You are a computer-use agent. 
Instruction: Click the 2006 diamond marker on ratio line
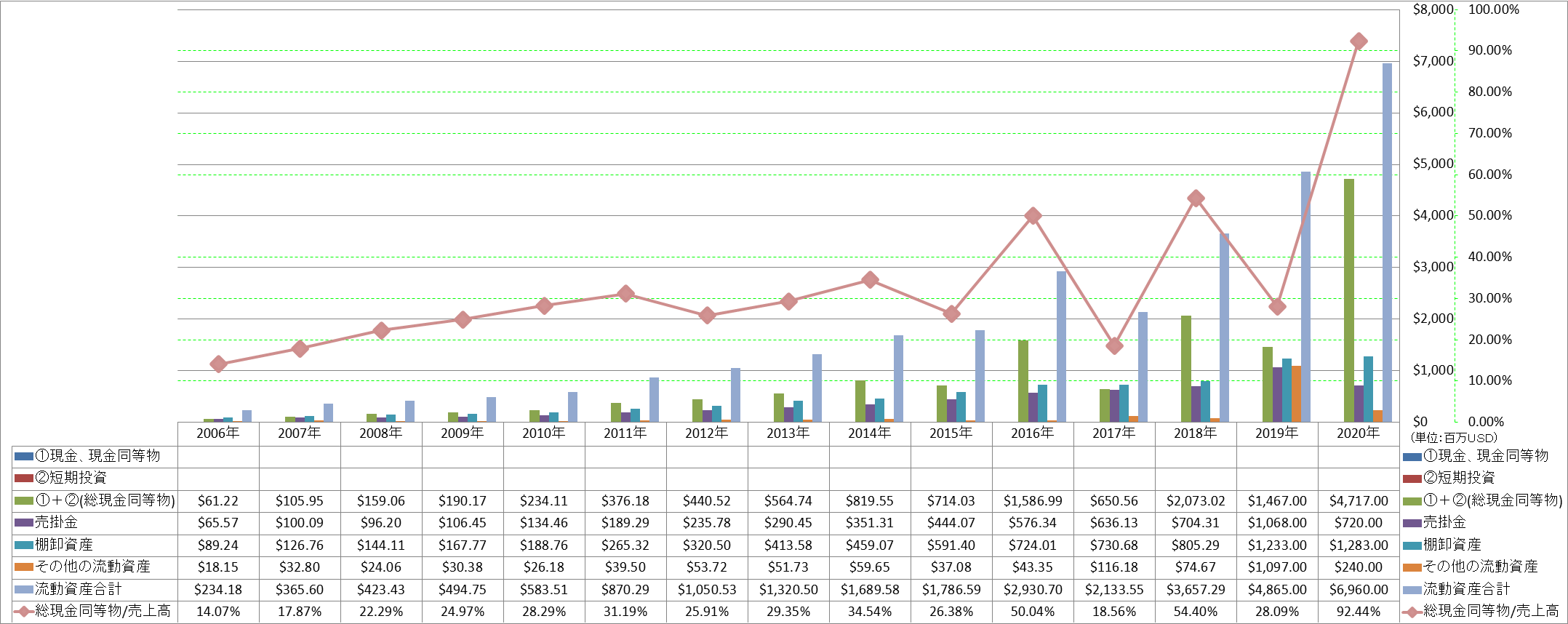point(218,364)
